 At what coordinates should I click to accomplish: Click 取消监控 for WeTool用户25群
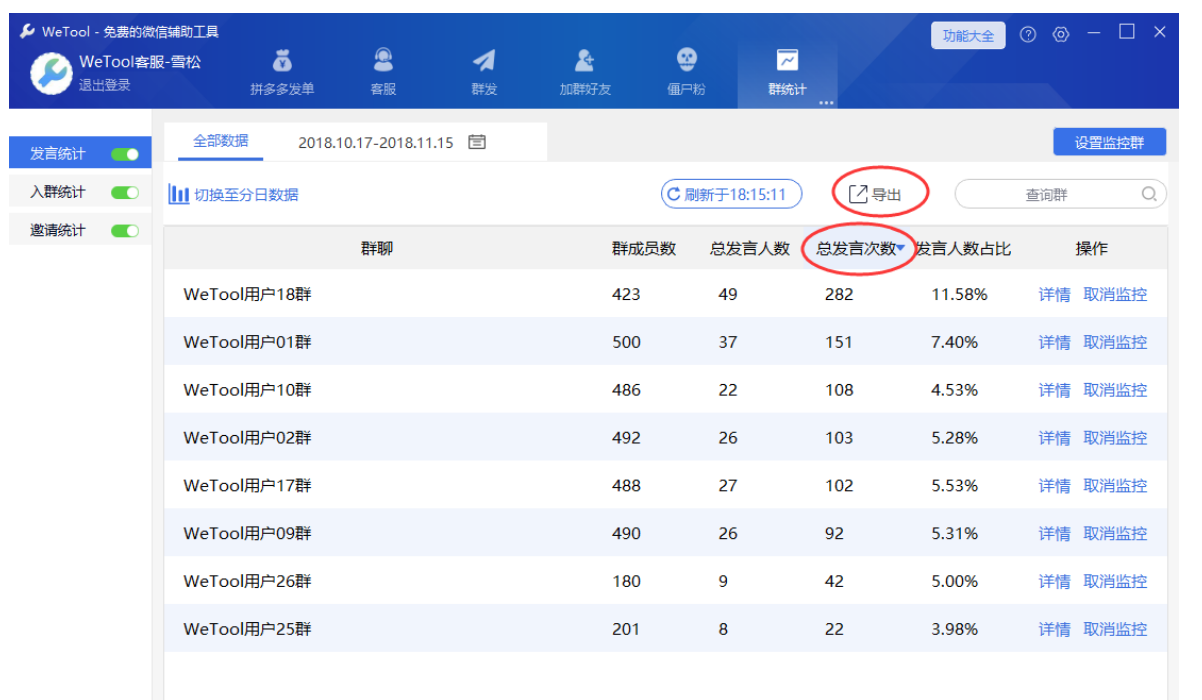click(x=1115, y=629)
